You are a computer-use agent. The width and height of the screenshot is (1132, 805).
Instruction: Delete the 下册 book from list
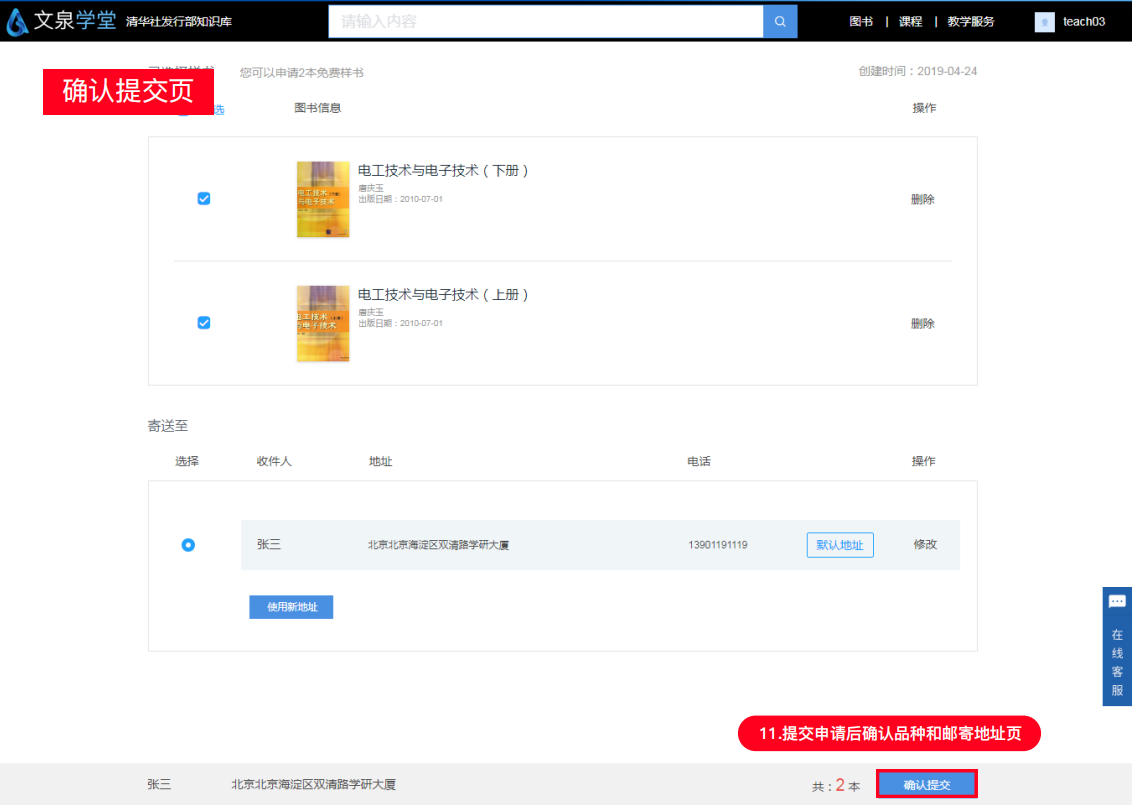point(922,200)
